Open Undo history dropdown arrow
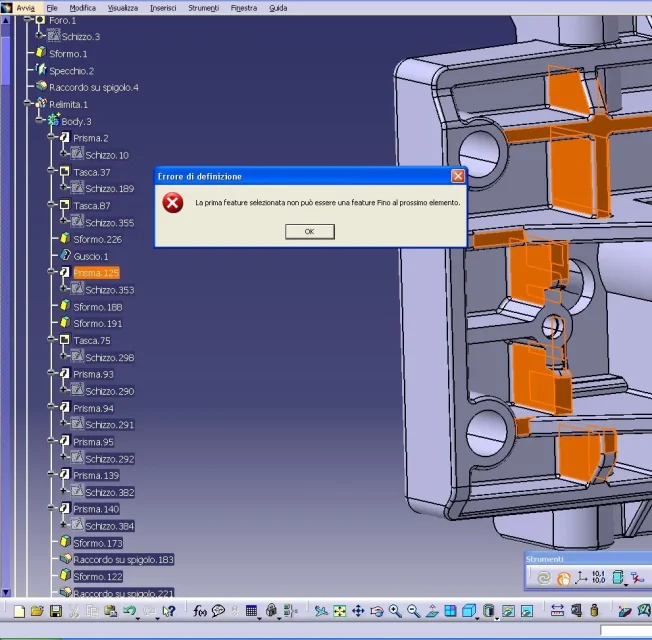 [138, 619]
